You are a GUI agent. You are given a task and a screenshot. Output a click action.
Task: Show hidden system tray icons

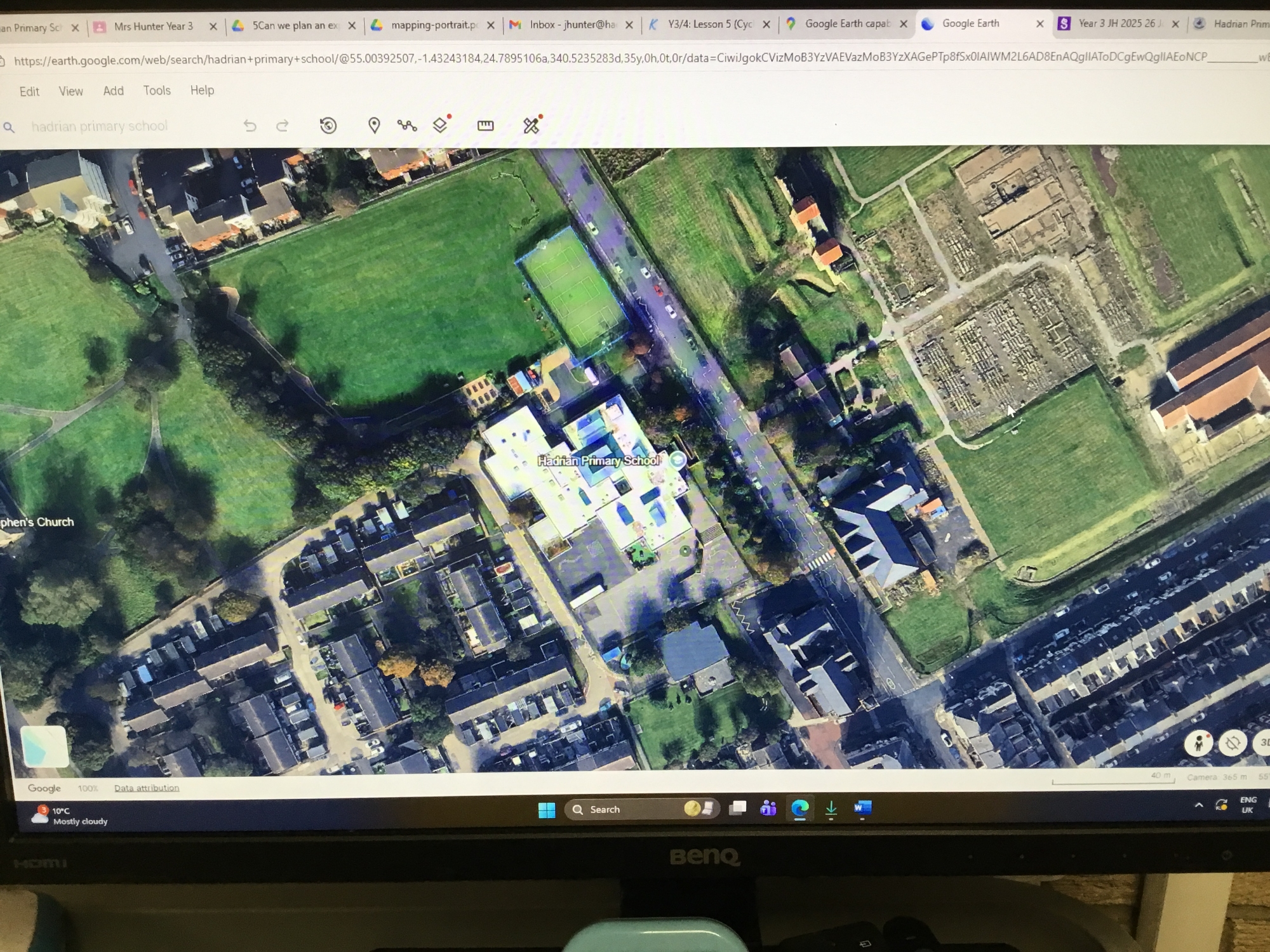(x=1198, y=805)
